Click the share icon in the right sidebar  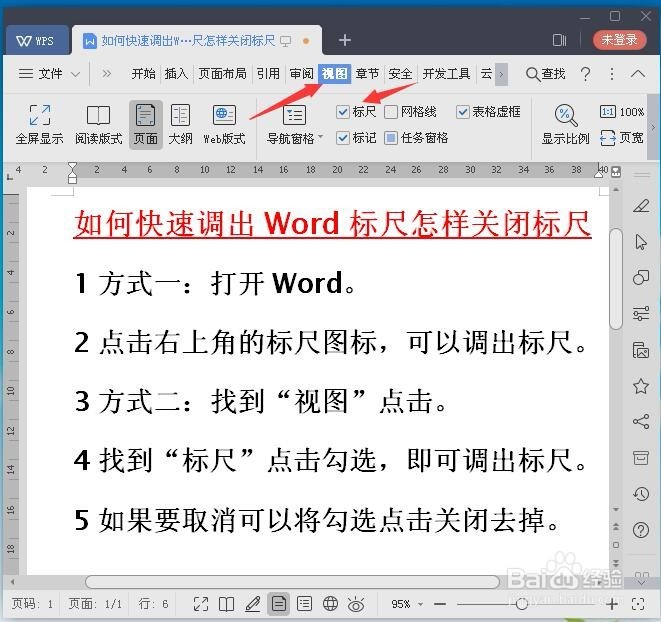coord(641,421)
